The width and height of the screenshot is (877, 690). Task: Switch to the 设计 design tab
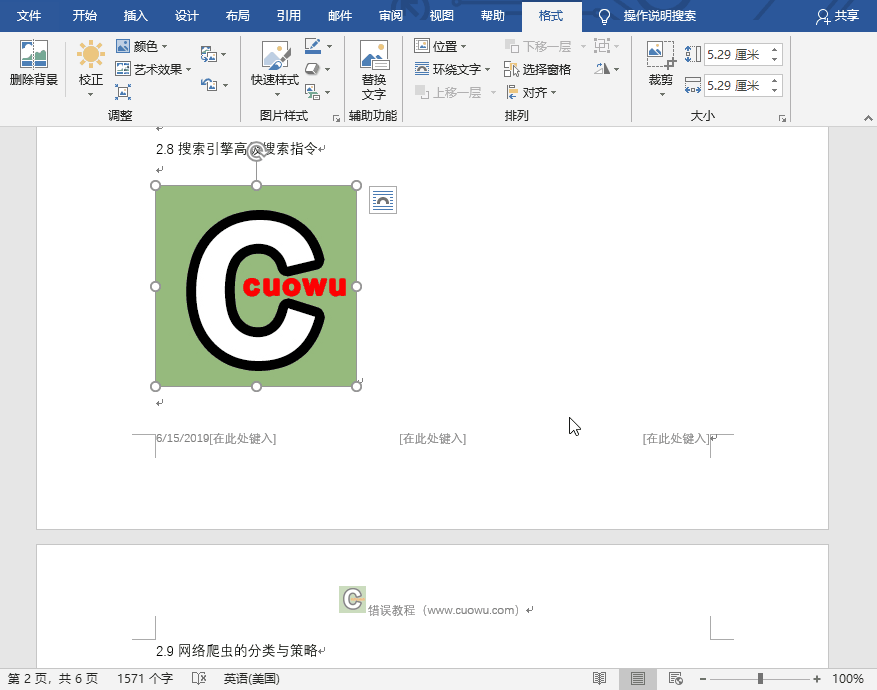tap(186, 16)
